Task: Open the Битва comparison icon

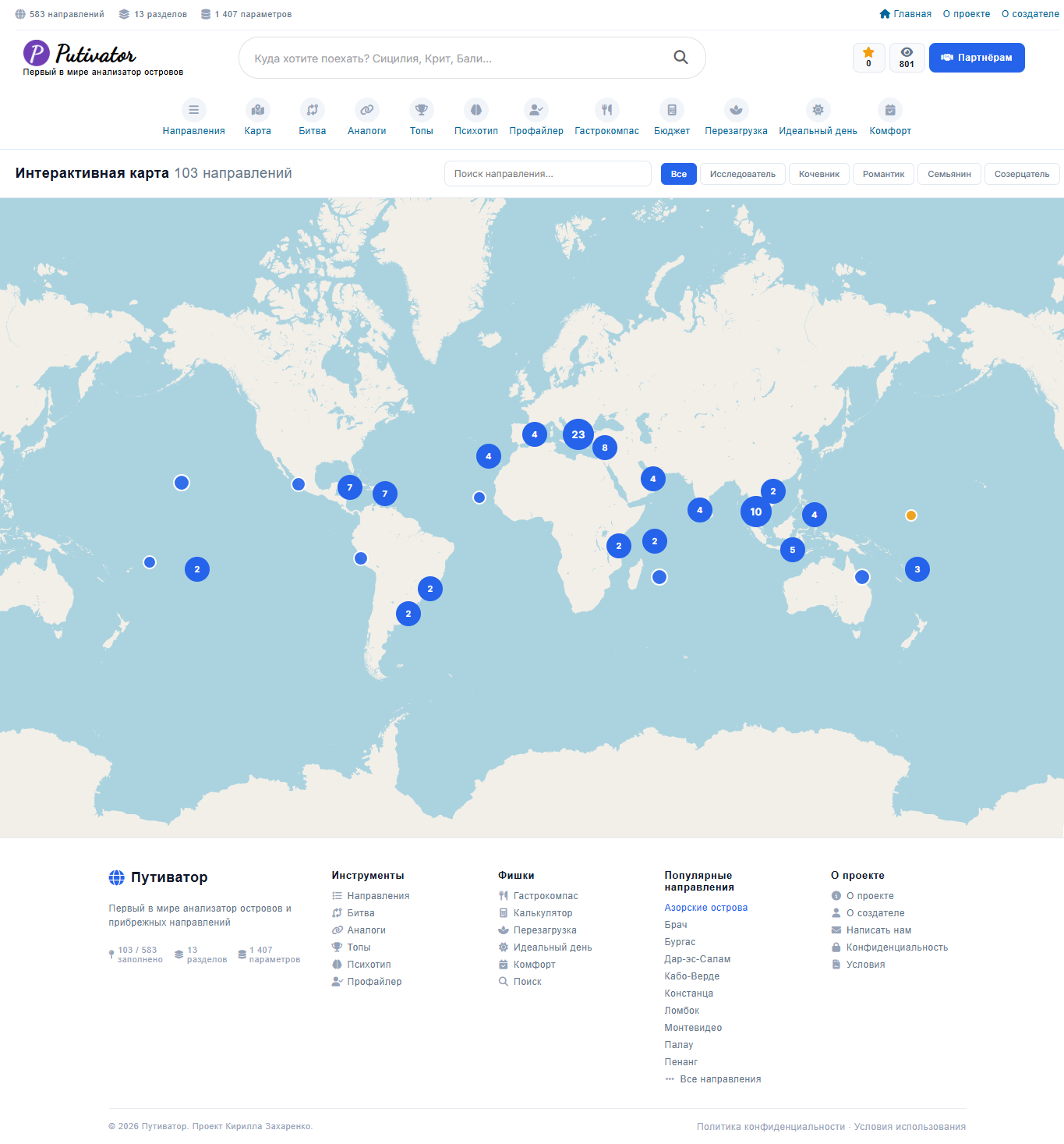Action: (x=313, y=110)
